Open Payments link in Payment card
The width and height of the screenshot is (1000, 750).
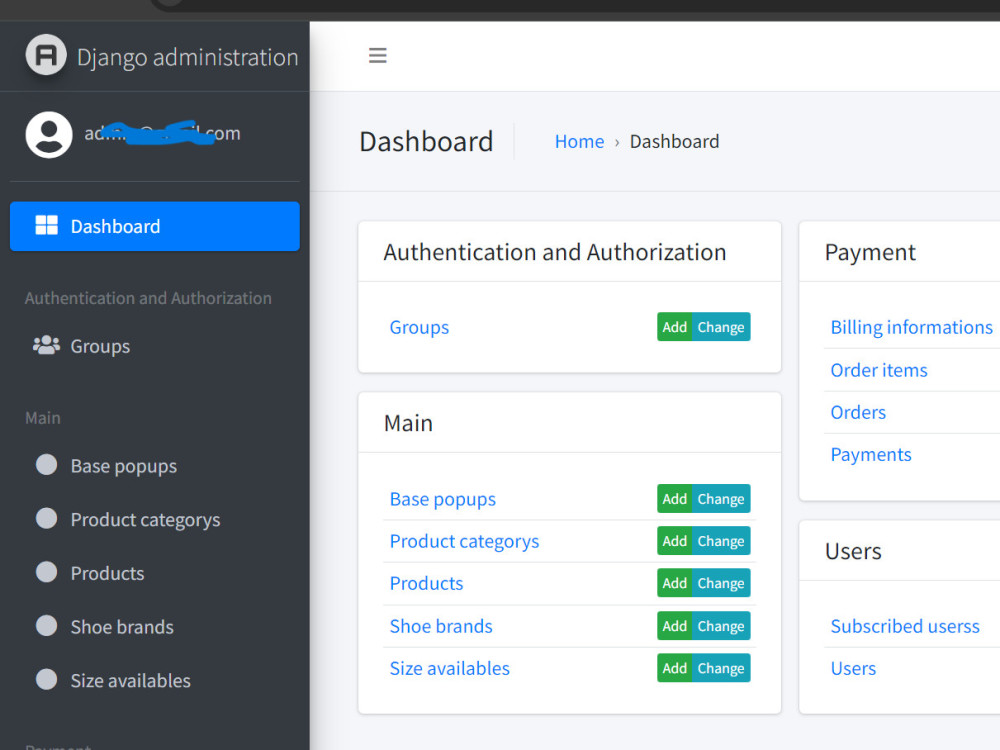coord(871,455)
